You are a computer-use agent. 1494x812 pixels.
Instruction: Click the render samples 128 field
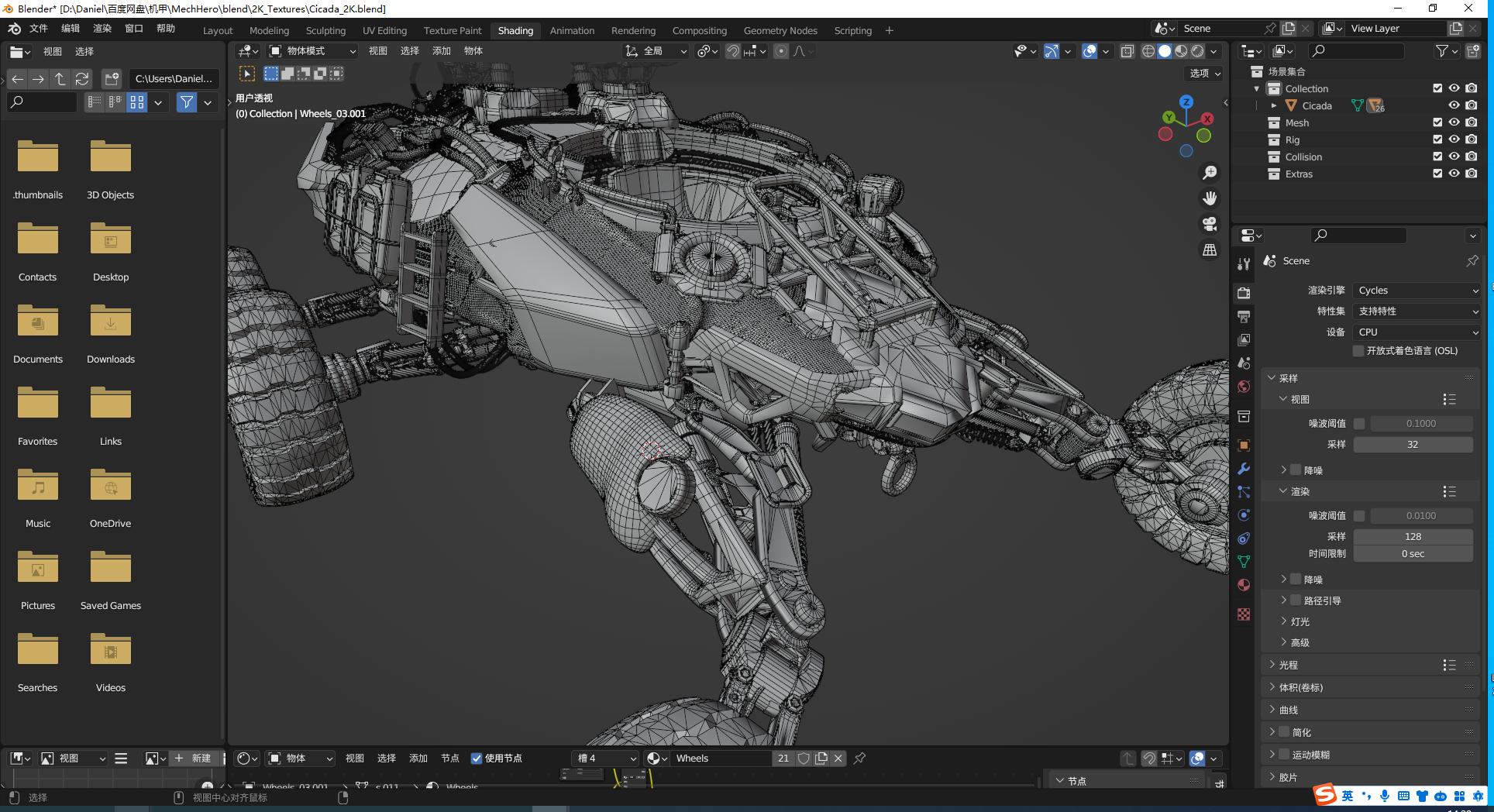(x=1413, y=536)
